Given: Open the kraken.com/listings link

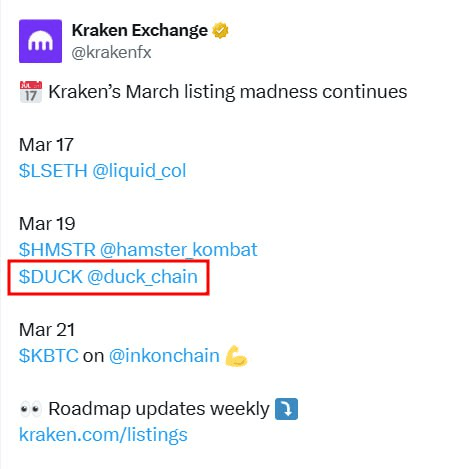Looking at the screenshot, I should click(103, 435).
